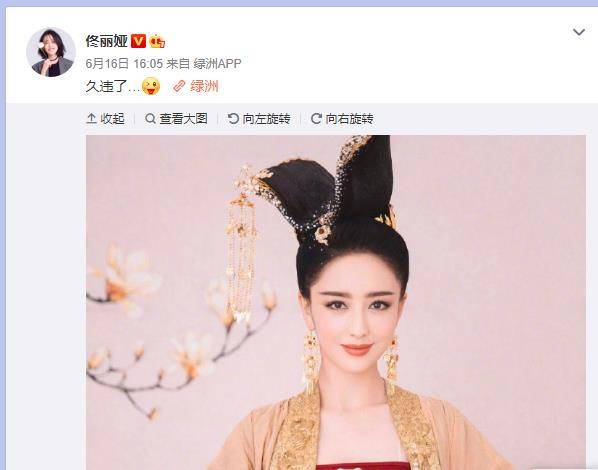This screenshot has height=470, width=598.
Task: Rotate the image right with 向右旋转
Action: coord(349,119)
